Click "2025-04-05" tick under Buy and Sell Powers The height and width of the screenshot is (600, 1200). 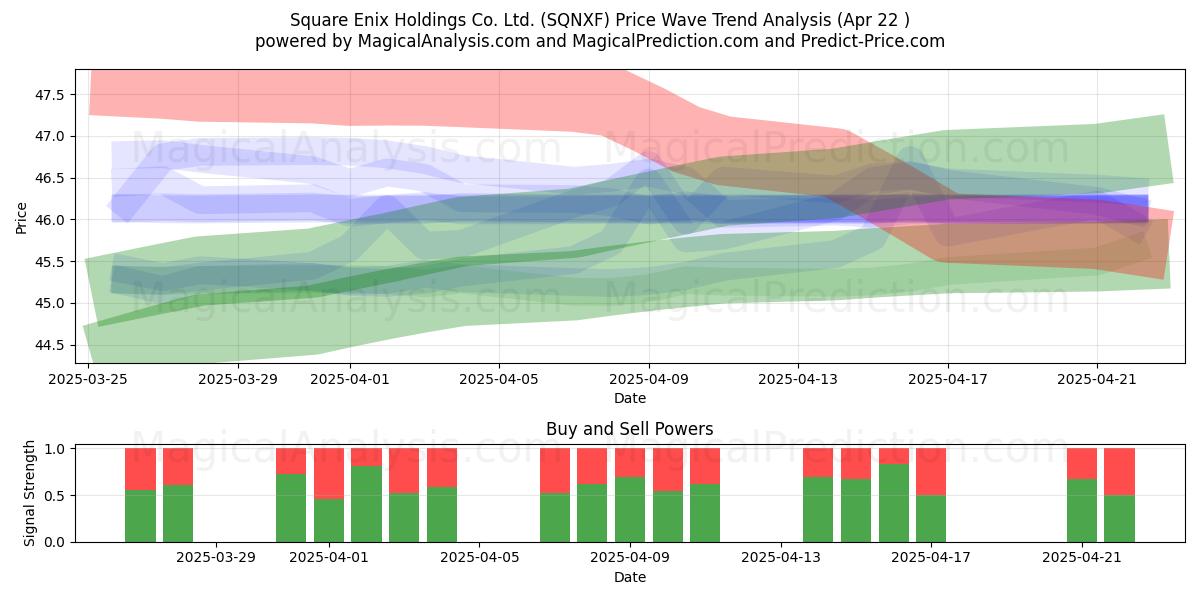[479, 558]
